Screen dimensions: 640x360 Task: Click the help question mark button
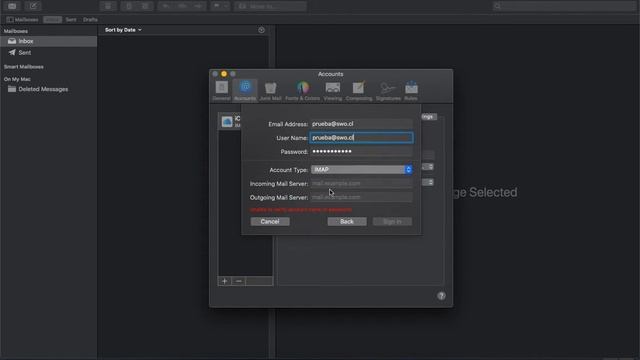pos(441,296)
